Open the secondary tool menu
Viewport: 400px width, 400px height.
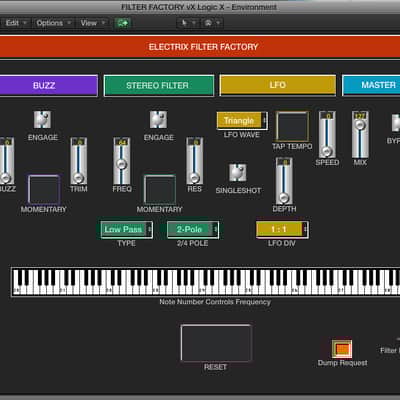(212, 23)
